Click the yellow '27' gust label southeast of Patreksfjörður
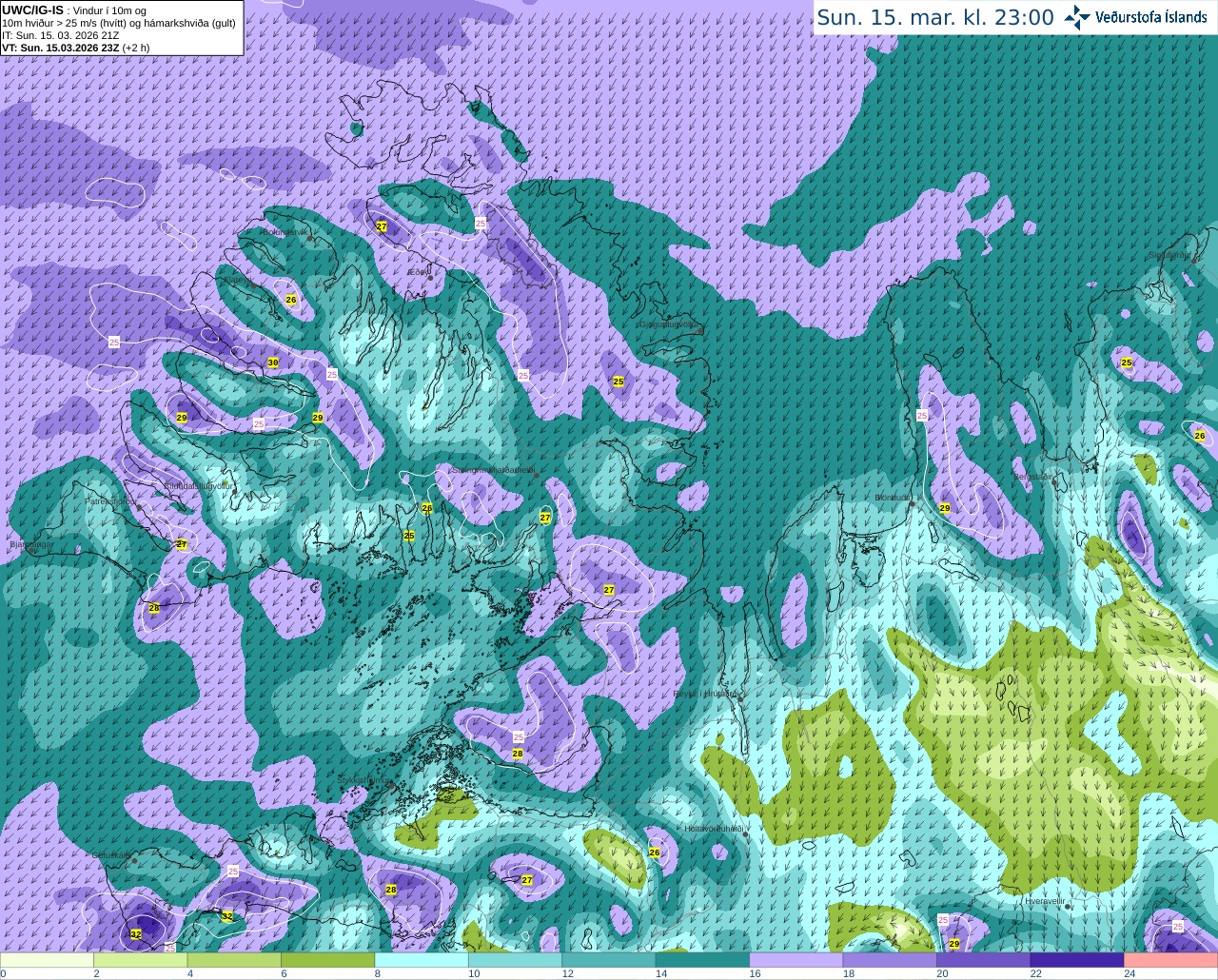 (182, 544)
